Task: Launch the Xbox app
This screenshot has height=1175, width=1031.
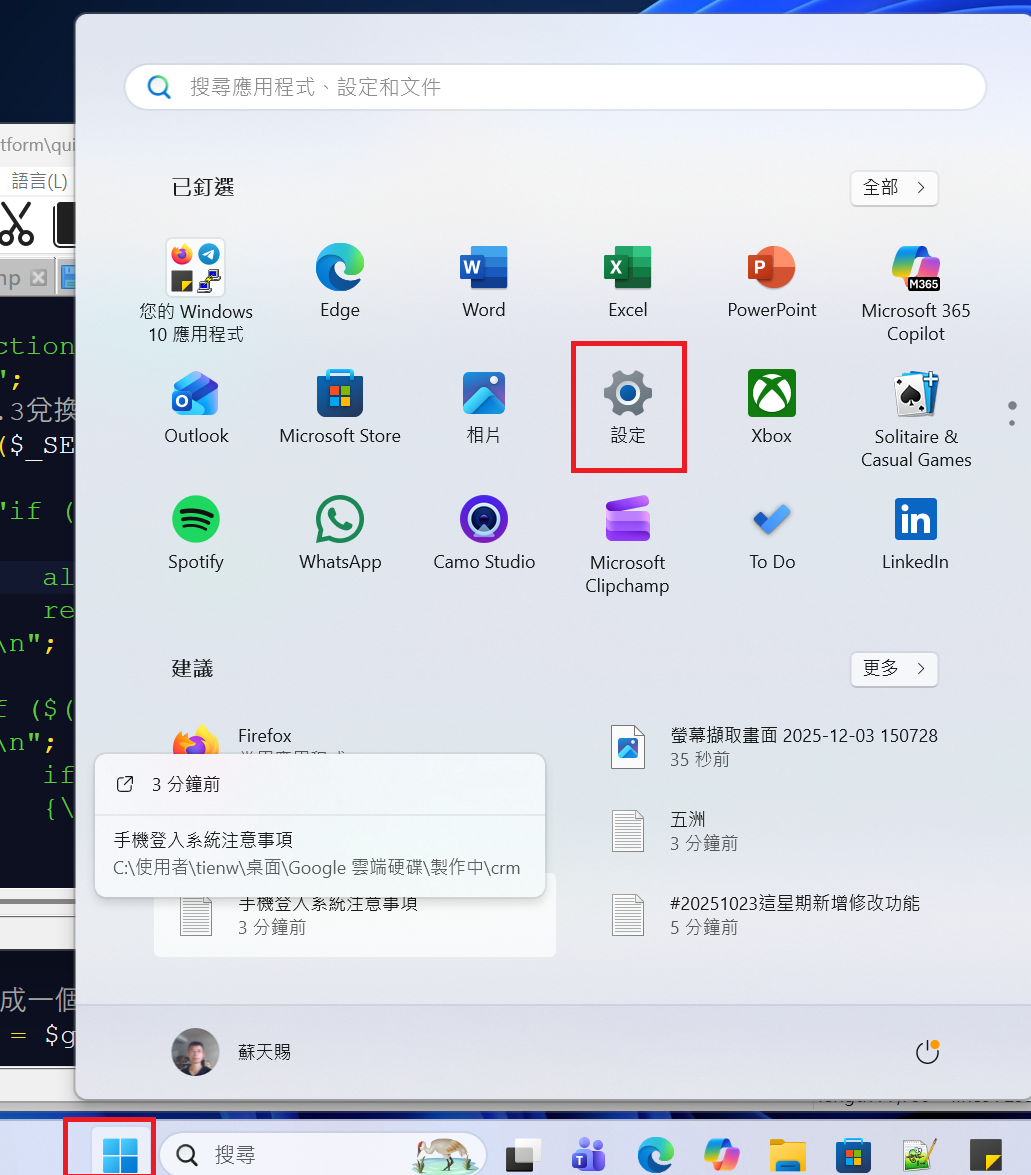Action: coord(772,407)
